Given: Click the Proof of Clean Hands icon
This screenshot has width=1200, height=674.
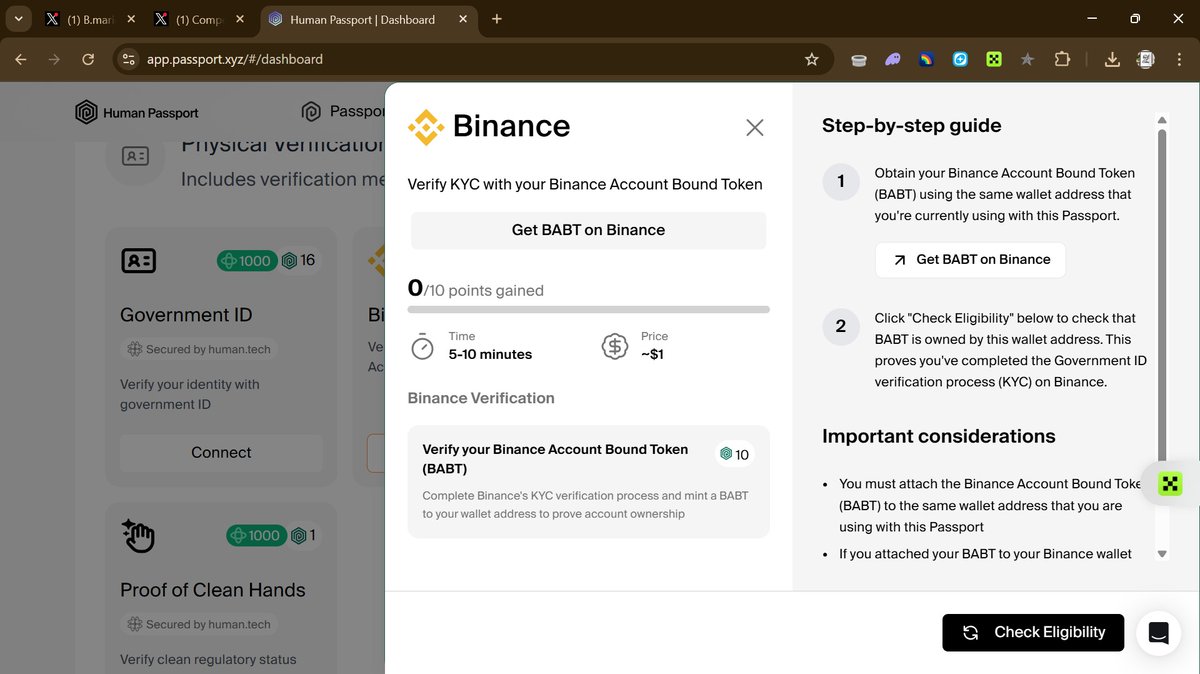Looking at the screenshot, I should [x=138, y=536].
